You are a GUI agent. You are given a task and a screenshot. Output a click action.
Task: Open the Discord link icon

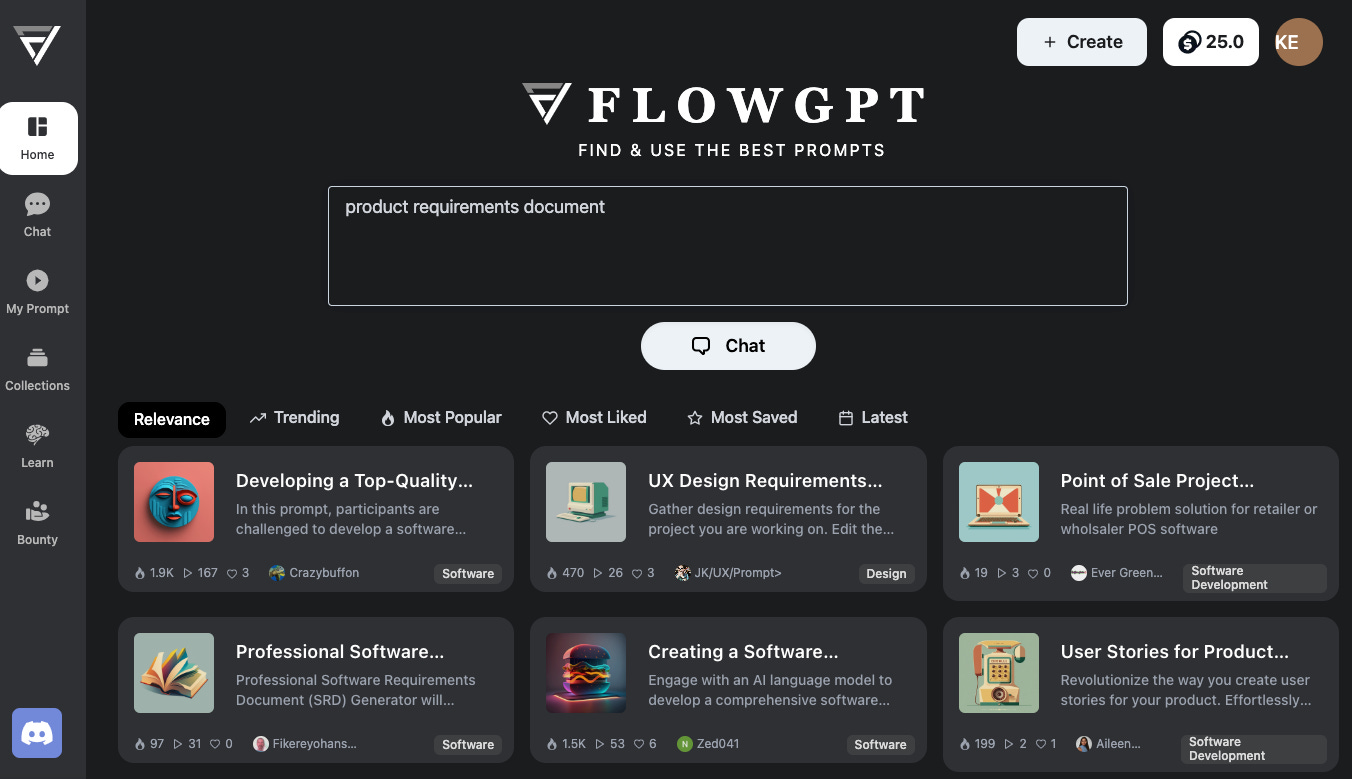(x=37, y=733)
